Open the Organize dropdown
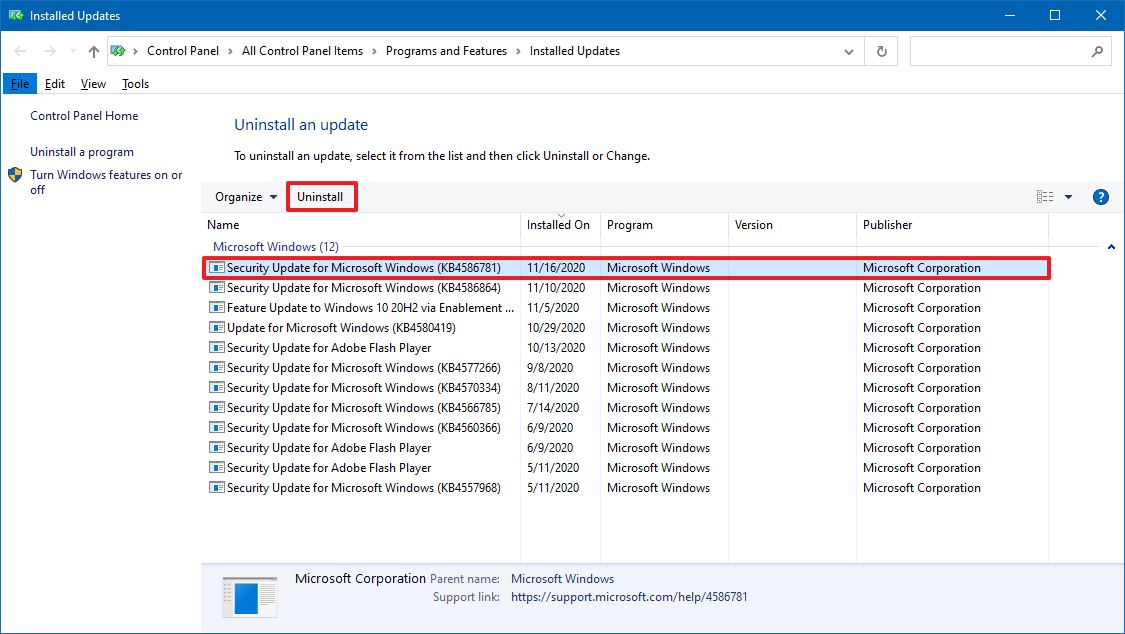This screenshot has height=634, width=1125. point(245,197)
